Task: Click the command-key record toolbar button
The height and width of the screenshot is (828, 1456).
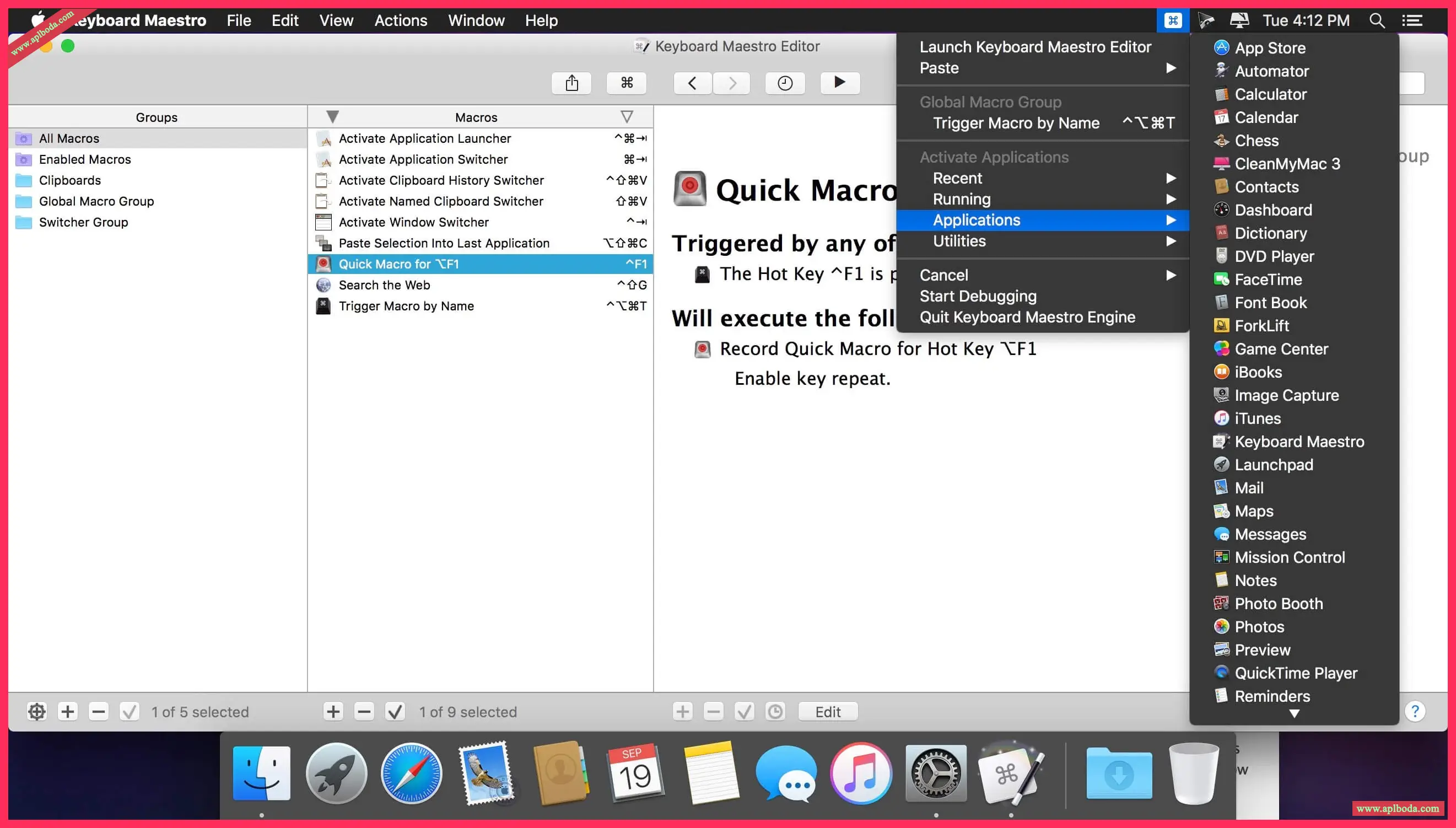Action: coord(627,83)
